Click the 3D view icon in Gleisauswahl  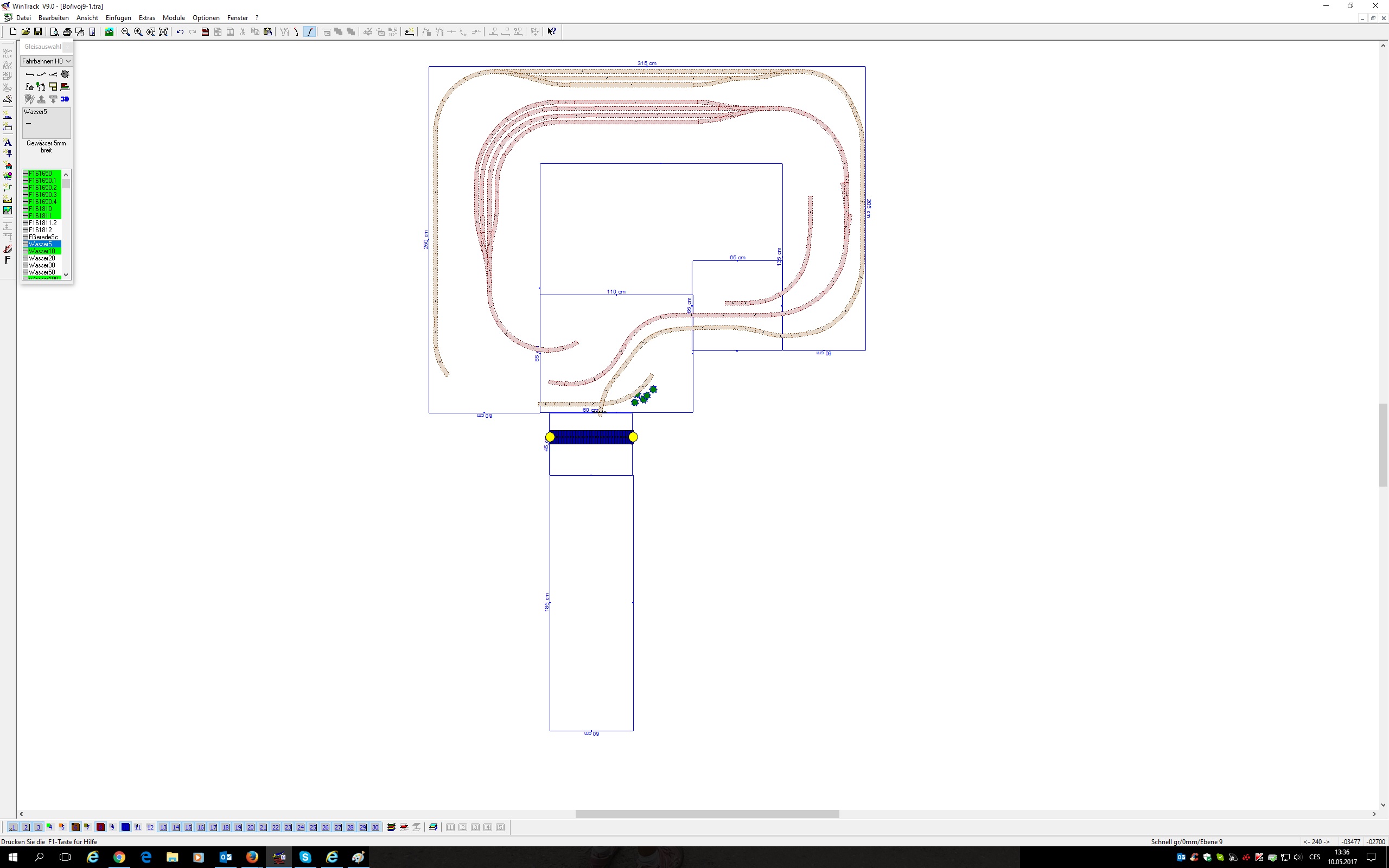pos(65,99)
